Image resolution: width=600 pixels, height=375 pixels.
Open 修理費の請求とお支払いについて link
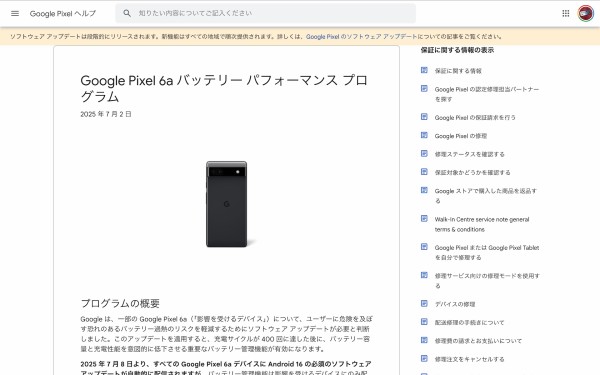478,341
